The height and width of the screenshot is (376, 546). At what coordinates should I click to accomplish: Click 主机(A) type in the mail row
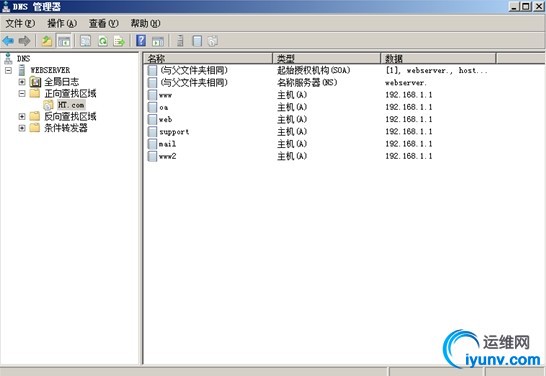(292, 144)
